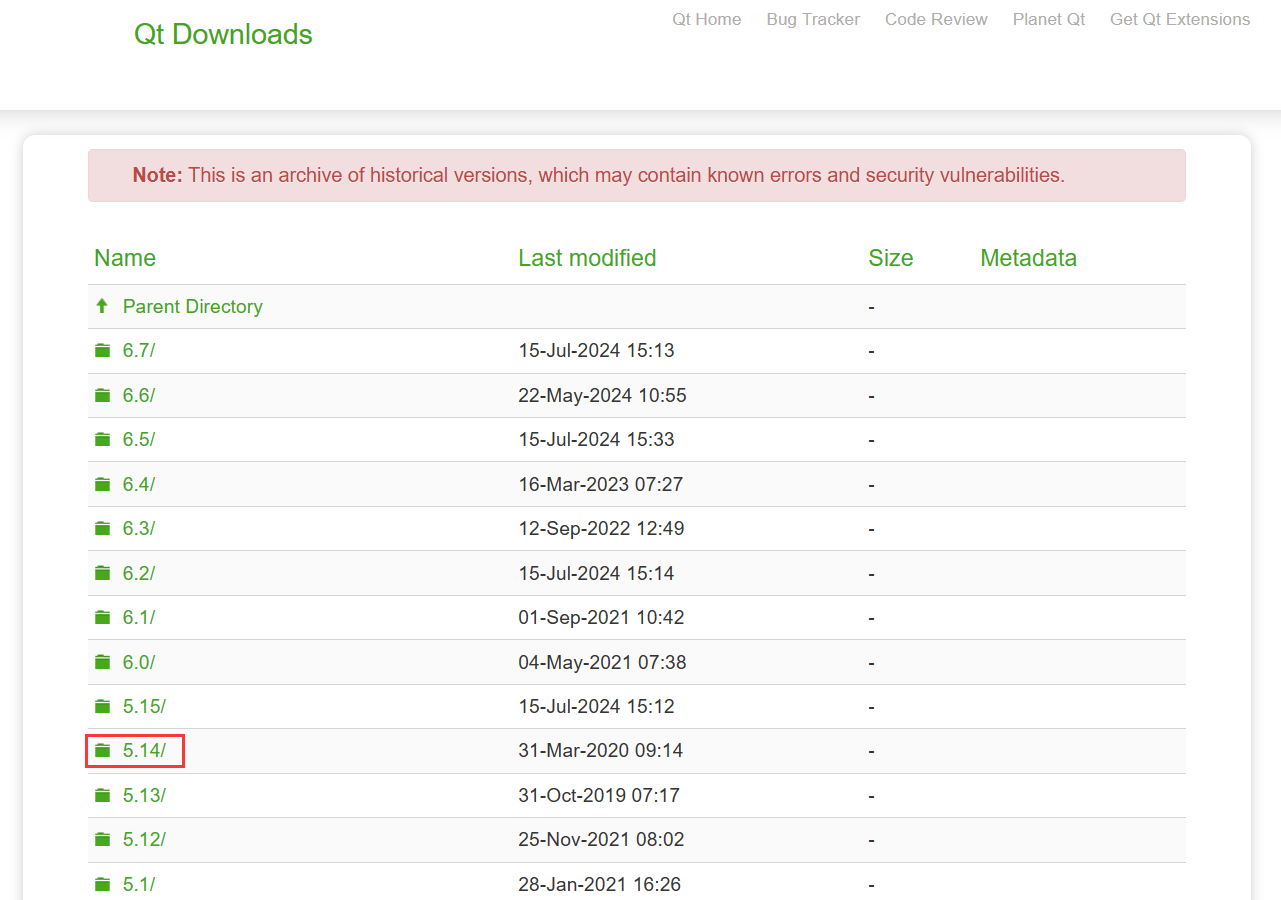
Task: Click the date 31-Oct-2019 07:17
Action: click(x=598, y=795)
